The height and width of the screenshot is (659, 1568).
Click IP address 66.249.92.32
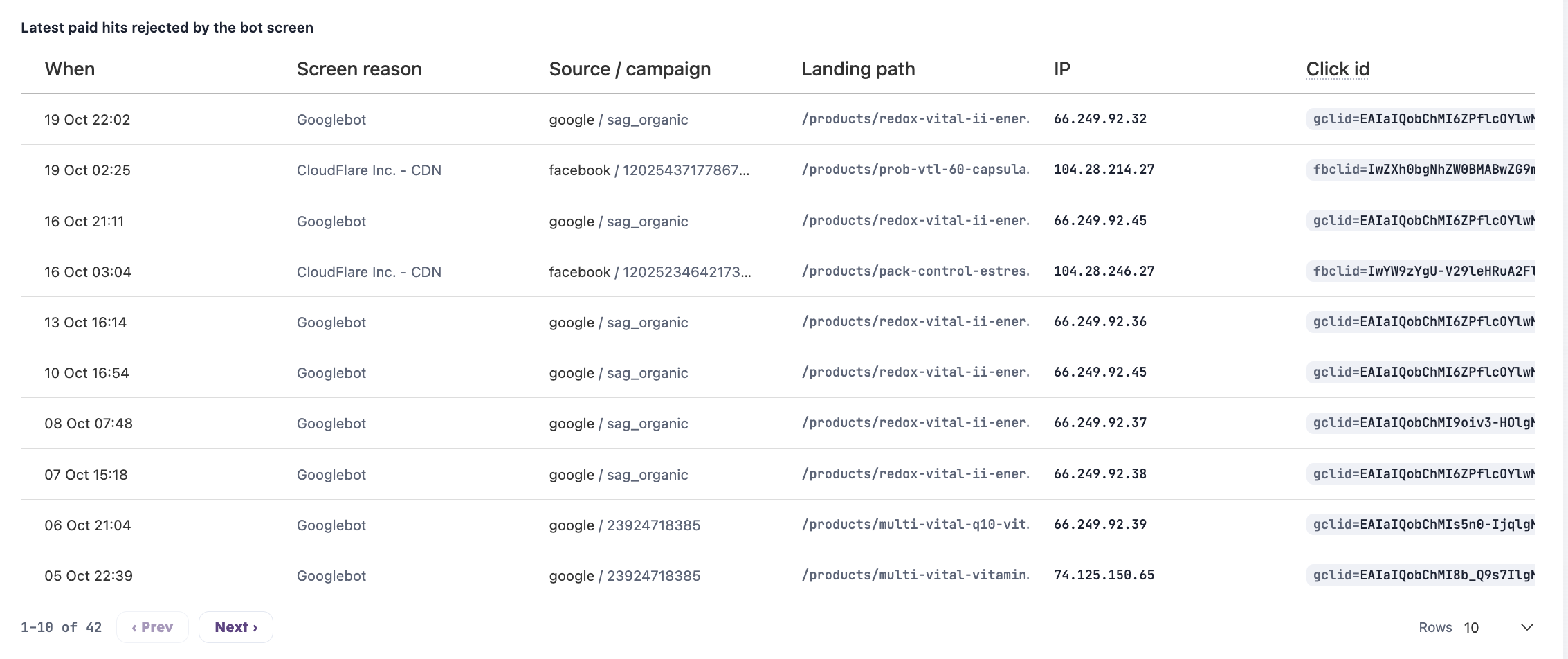click(1100, 119)
